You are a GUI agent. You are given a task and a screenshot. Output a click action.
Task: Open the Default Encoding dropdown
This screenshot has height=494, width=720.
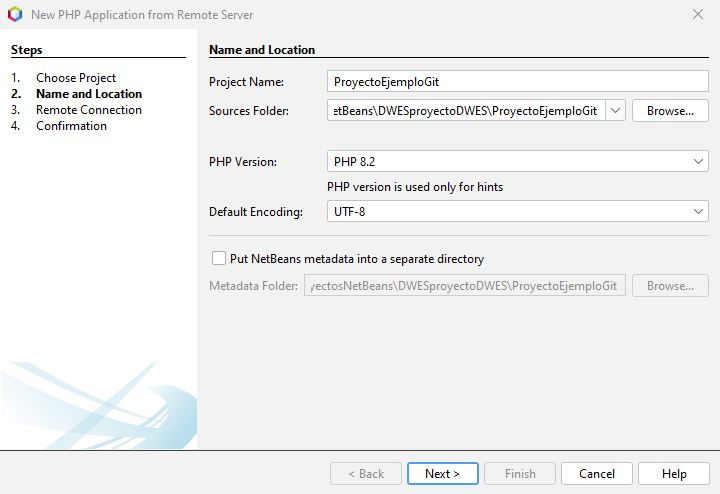pyautogui.click(x=698, y=211)
